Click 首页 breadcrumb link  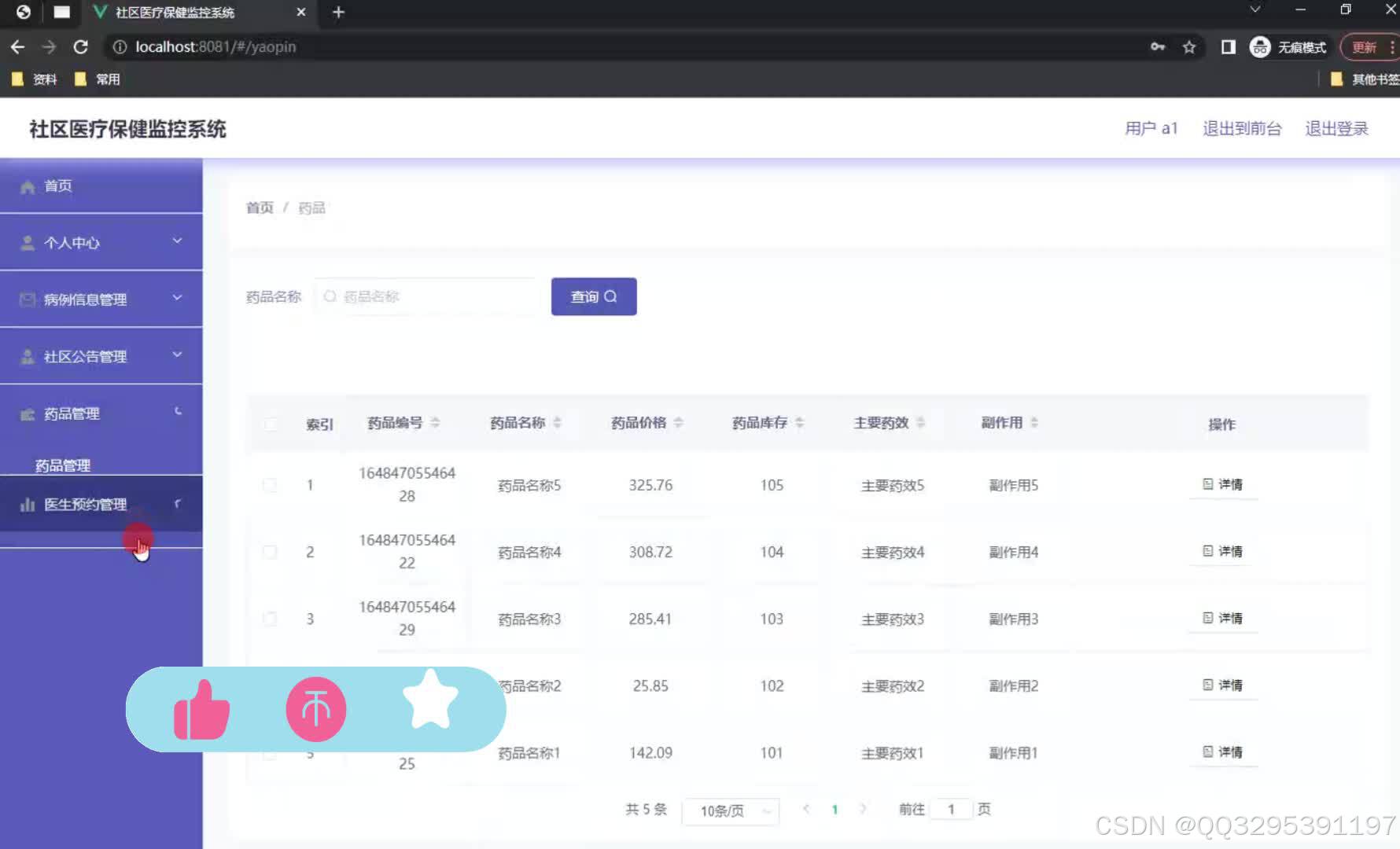[260, 208]
